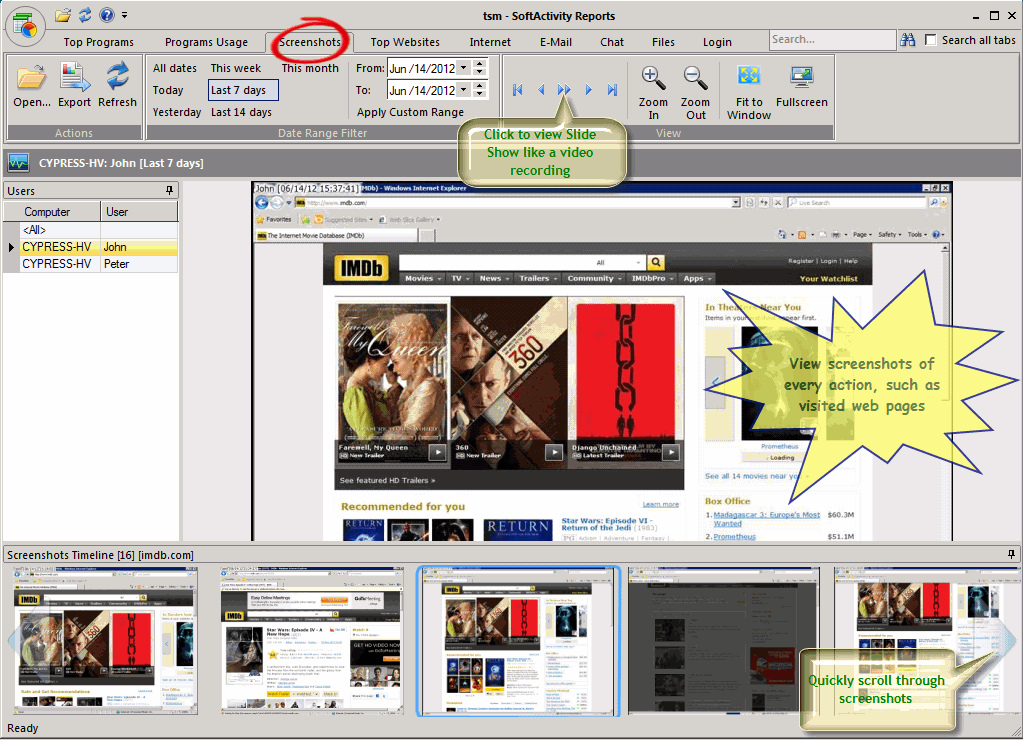Open the highlighted third timeline thumbnail
Screen dimensions: 1023x740
point(518,640)
